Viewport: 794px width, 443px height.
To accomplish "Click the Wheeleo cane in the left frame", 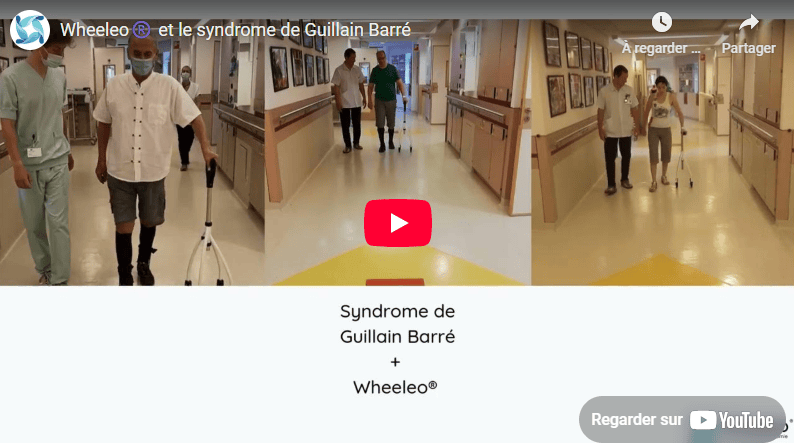I will click(208, 223).
